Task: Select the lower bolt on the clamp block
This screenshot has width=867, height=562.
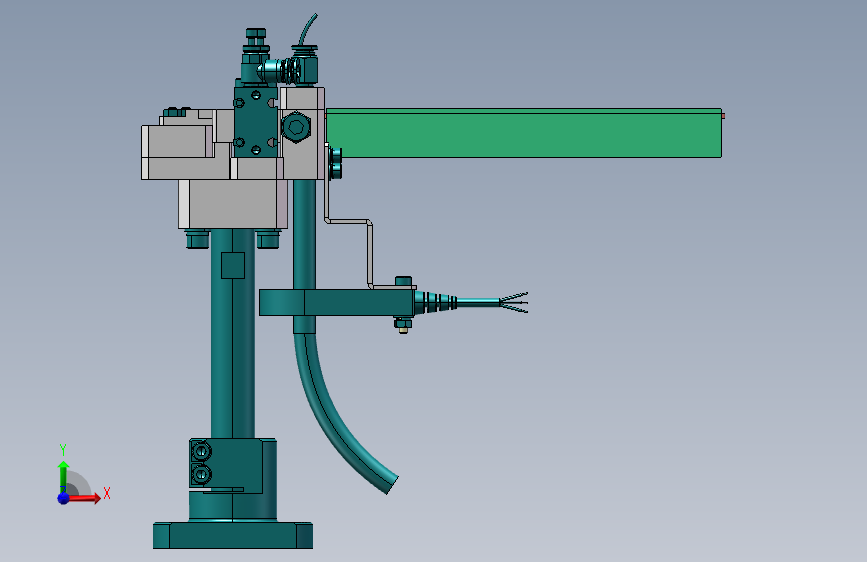Action: [201, 474]
